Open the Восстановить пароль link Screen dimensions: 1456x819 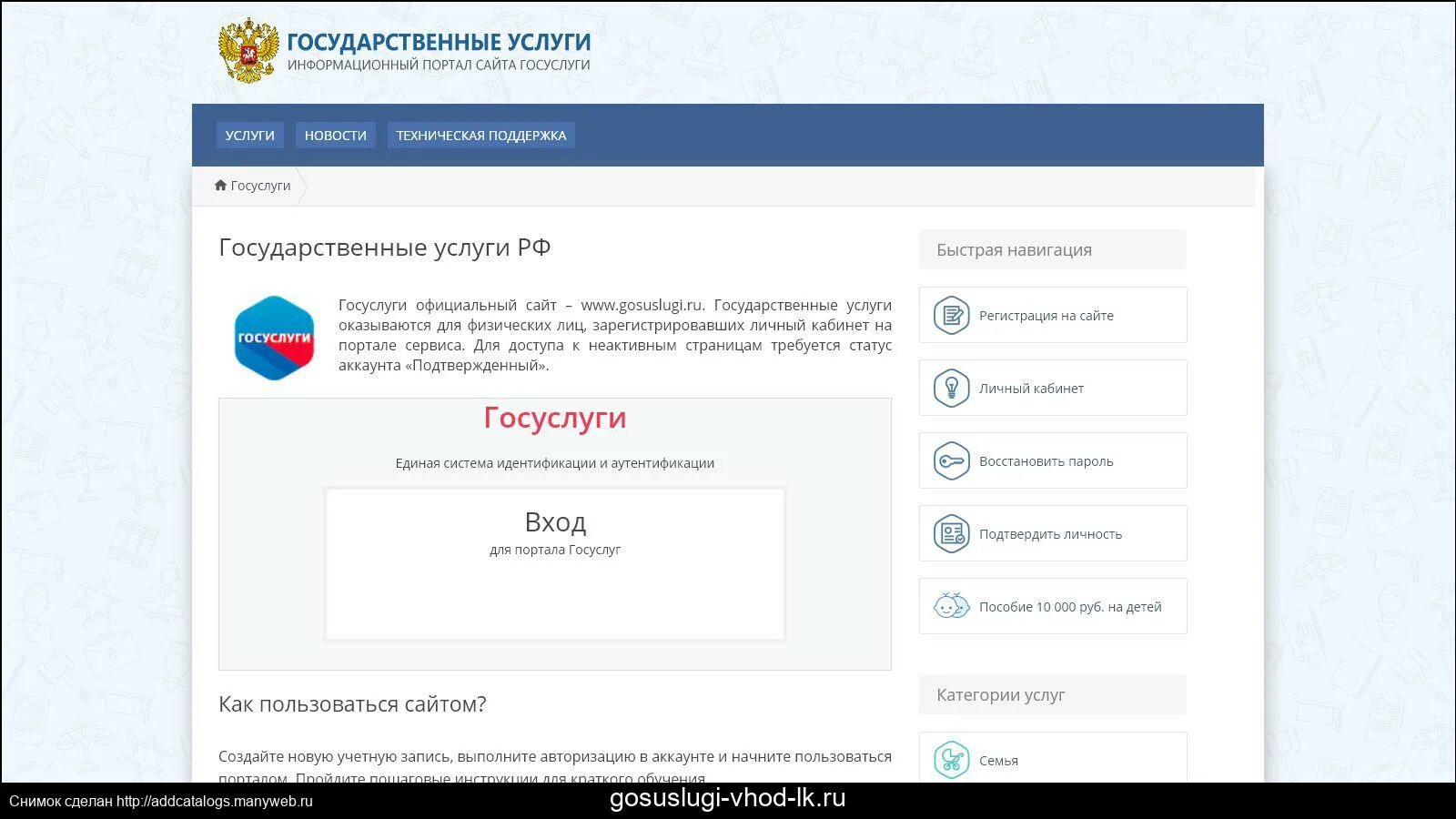pos(1053,460)
